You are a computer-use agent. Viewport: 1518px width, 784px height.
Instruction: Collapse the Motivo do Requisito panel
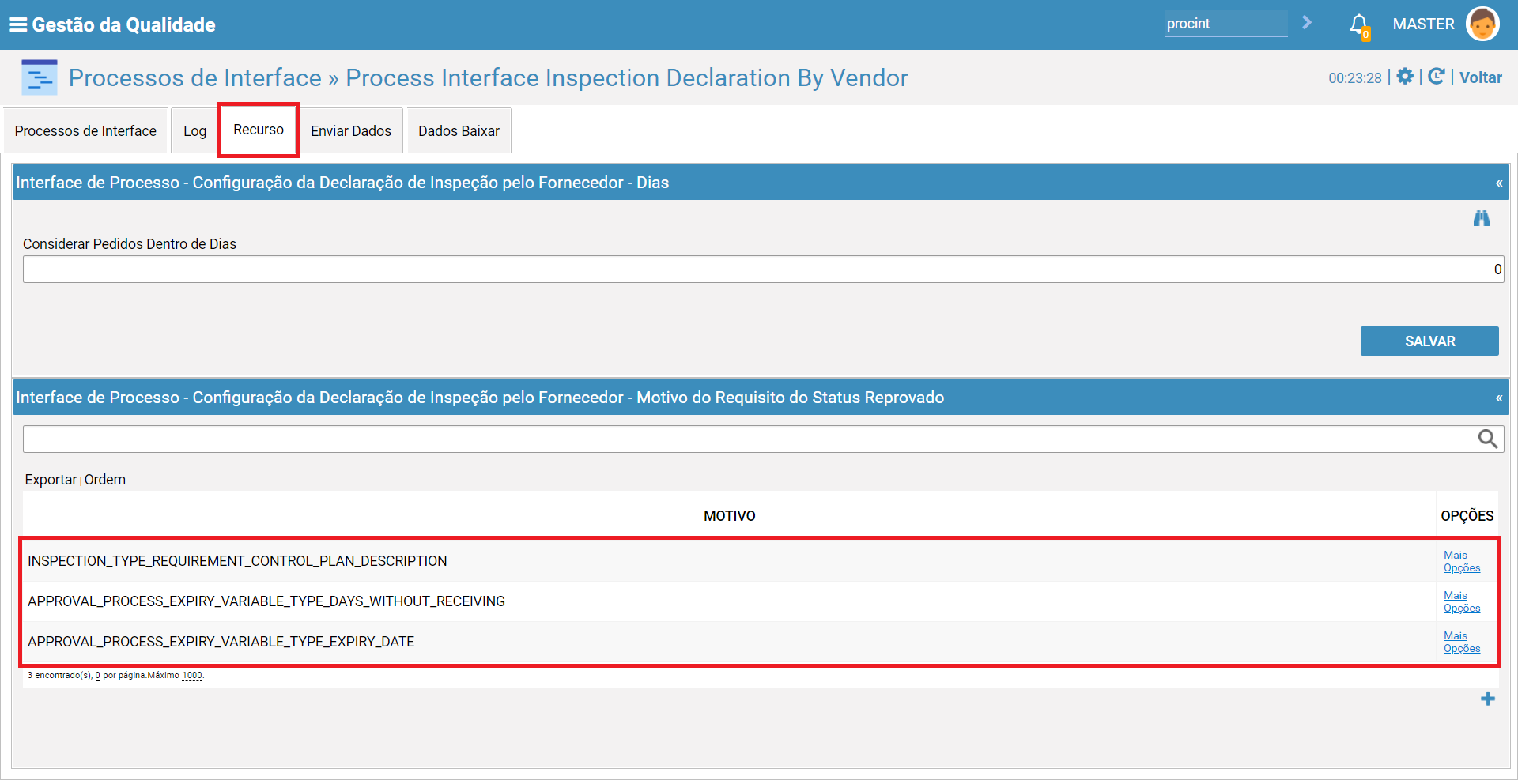click(1499, 398)
